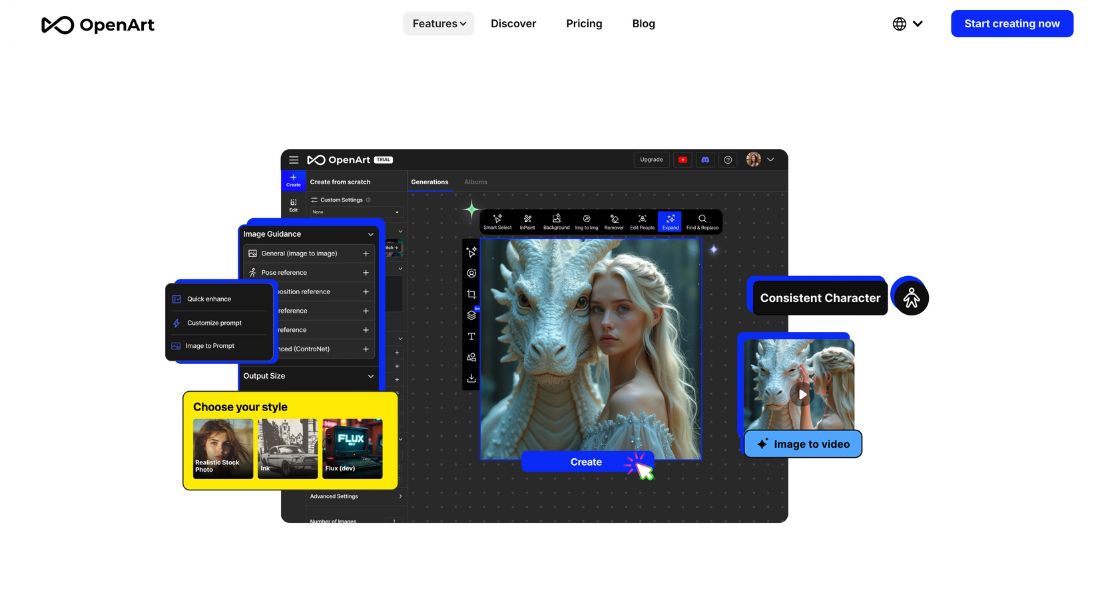Click the Start creating now button
Screen dimensions: 1100x600
[x=1012, y=24]
